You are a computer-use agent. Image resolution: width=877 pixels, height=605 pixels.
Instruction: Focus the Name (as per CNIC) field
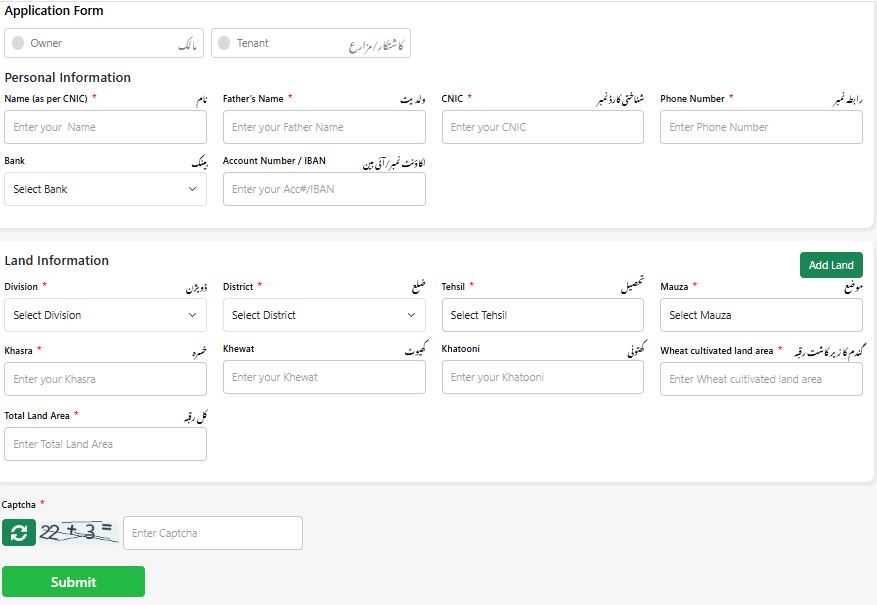105,127
